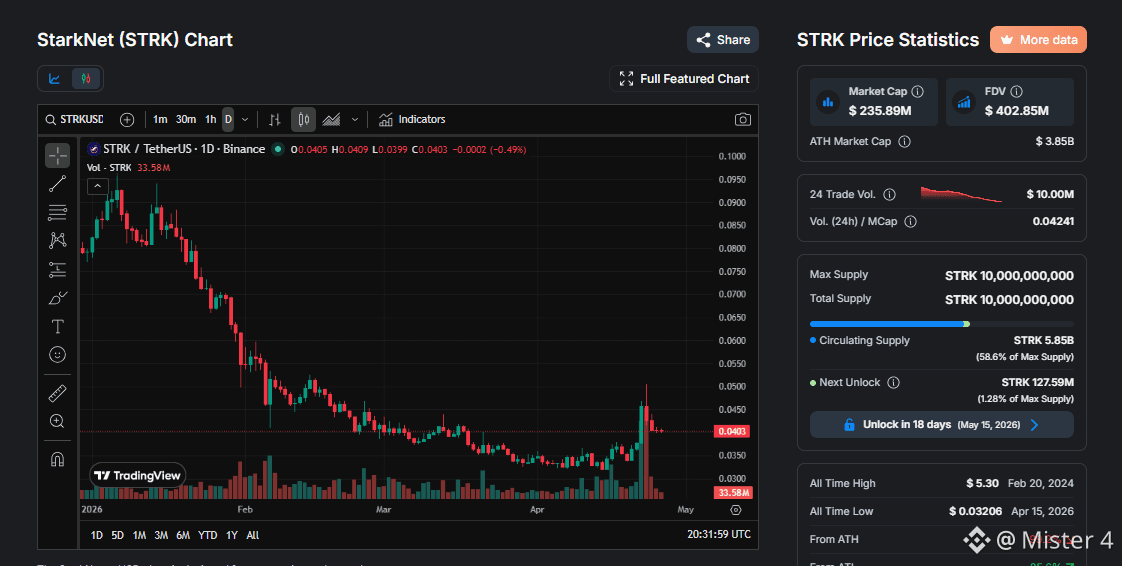Open the Full Featured Chart

(684, 79)
